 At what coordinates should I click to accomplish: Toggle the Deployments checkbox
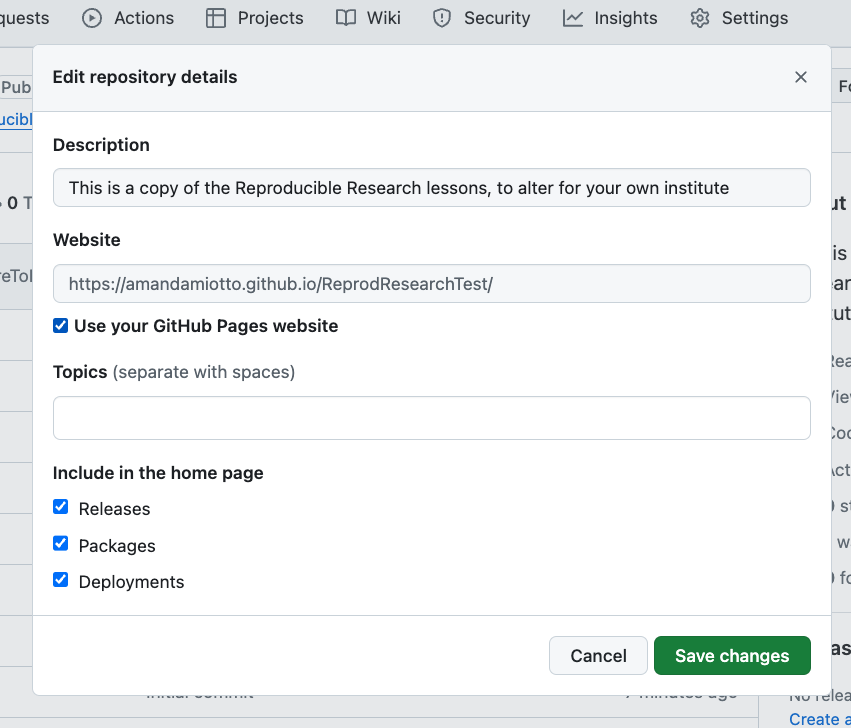tap(61, 580)
